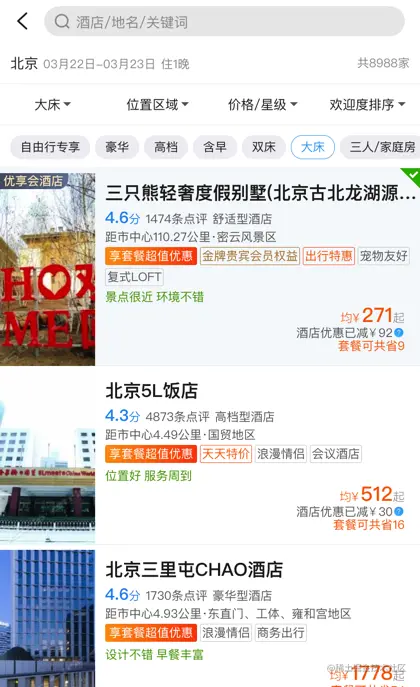This screenshot has height=687, width=420.
Task: Tap the back arrow icon
Action: 22,21
